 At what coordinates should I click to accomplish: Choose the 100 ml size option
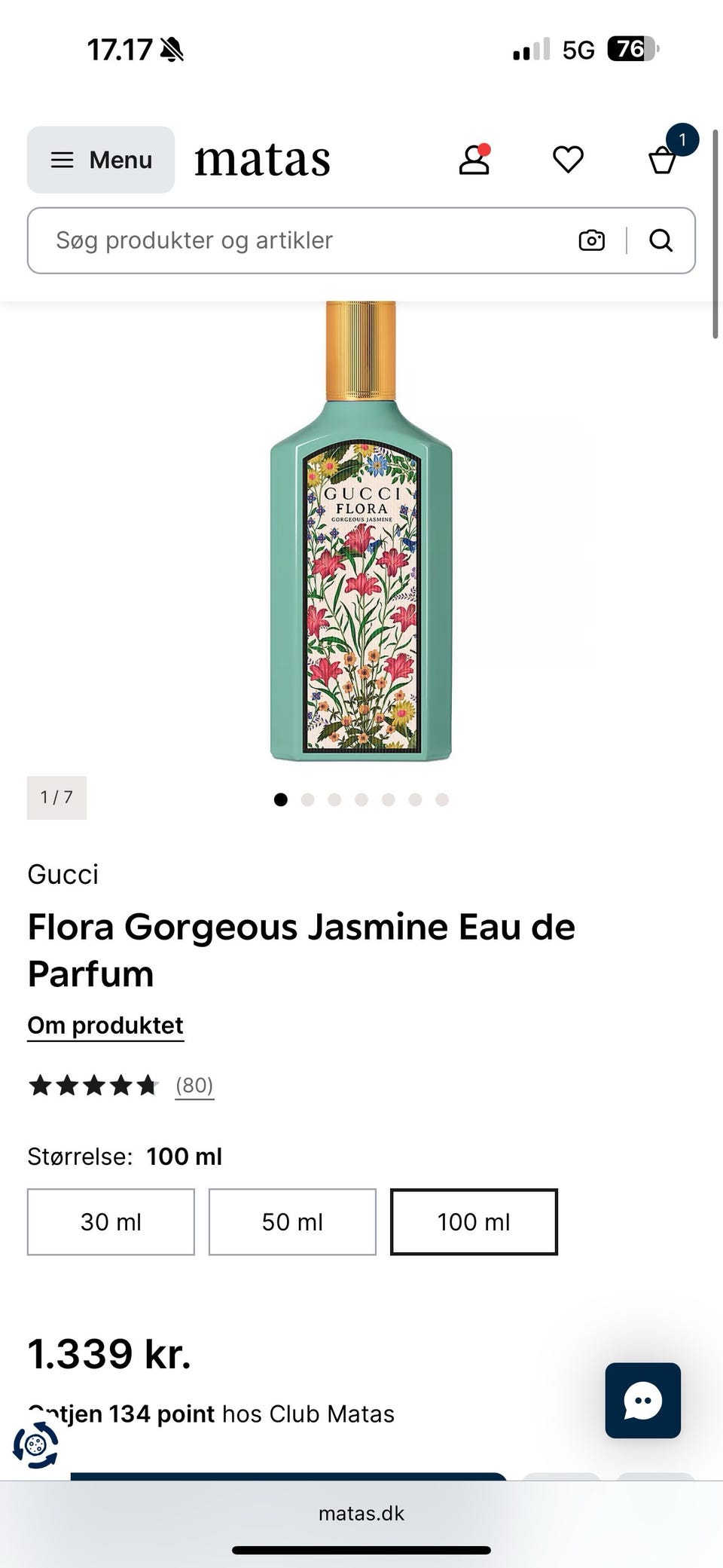click(474, 1221)
